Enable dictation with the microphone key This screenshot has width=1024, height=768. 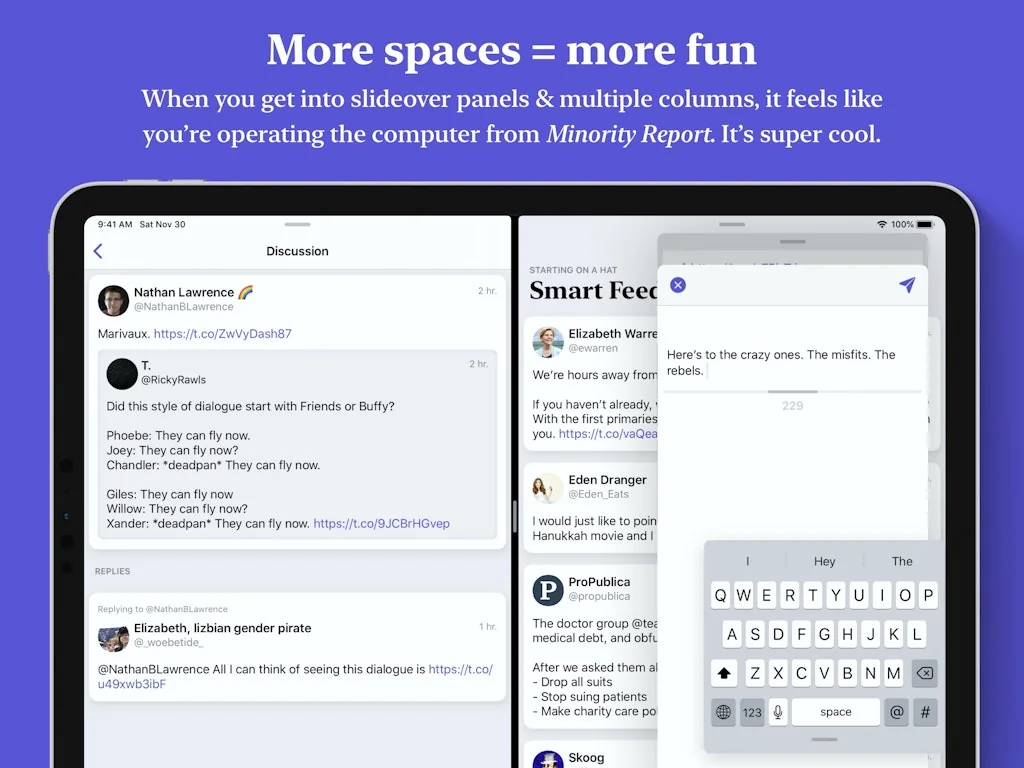tap(778, 712)
